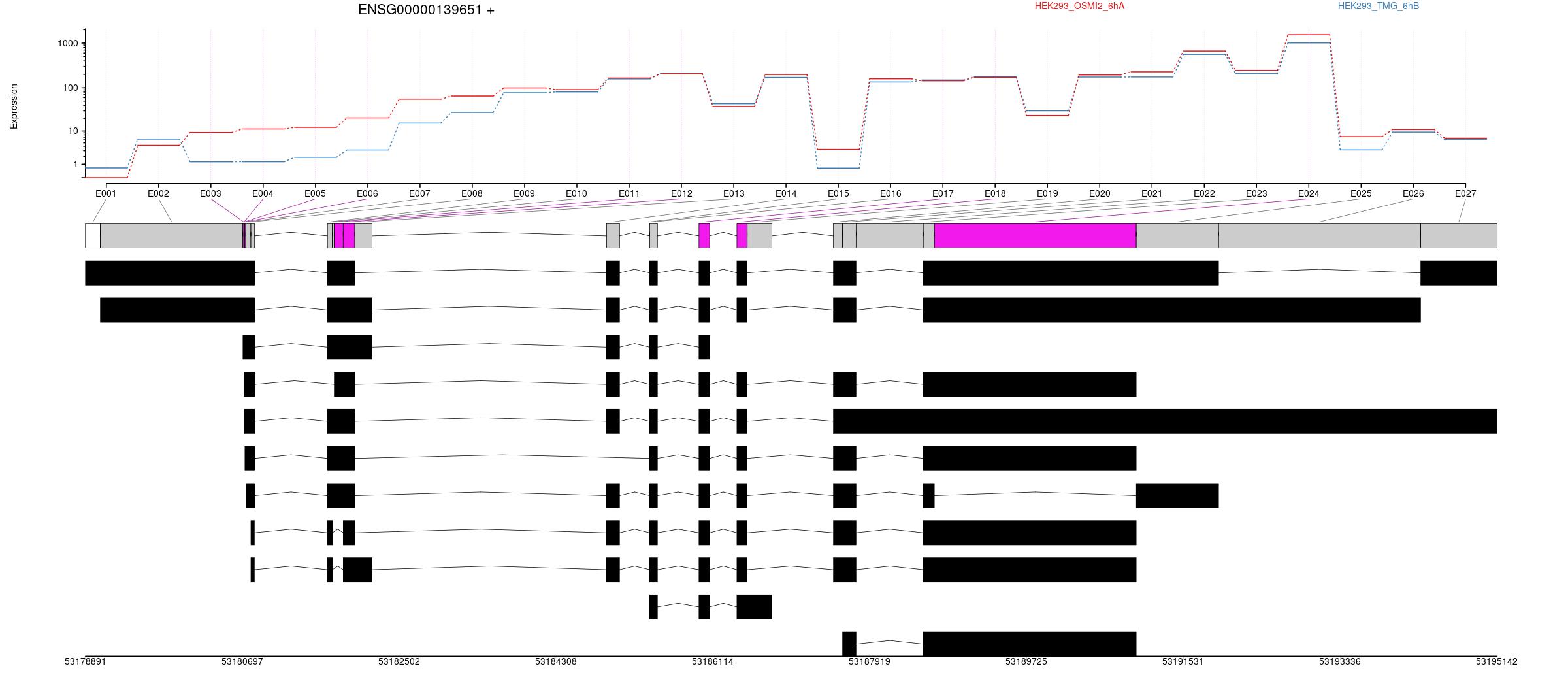Click exon bin label E008
The width and height of the screenshot is (1568, 673).
coord(472,193)
